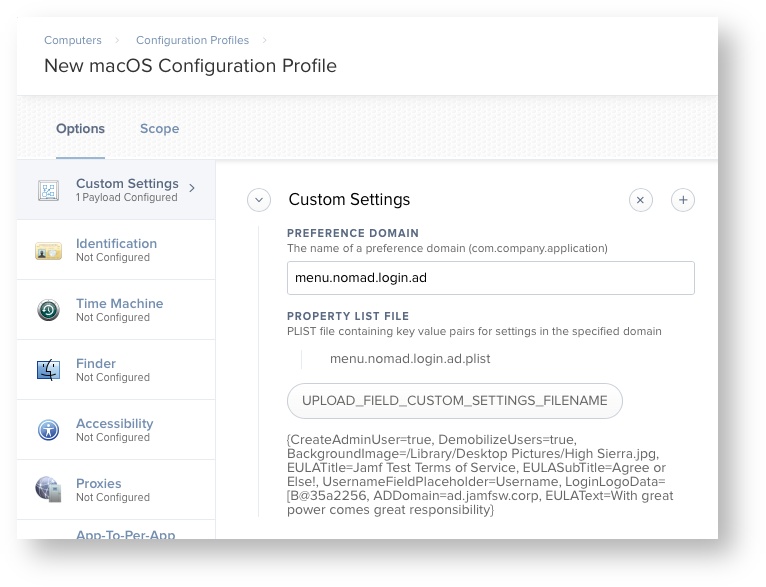Click the Preference Domain text field
Screen dimensions: 766x587
pos(490,278)
